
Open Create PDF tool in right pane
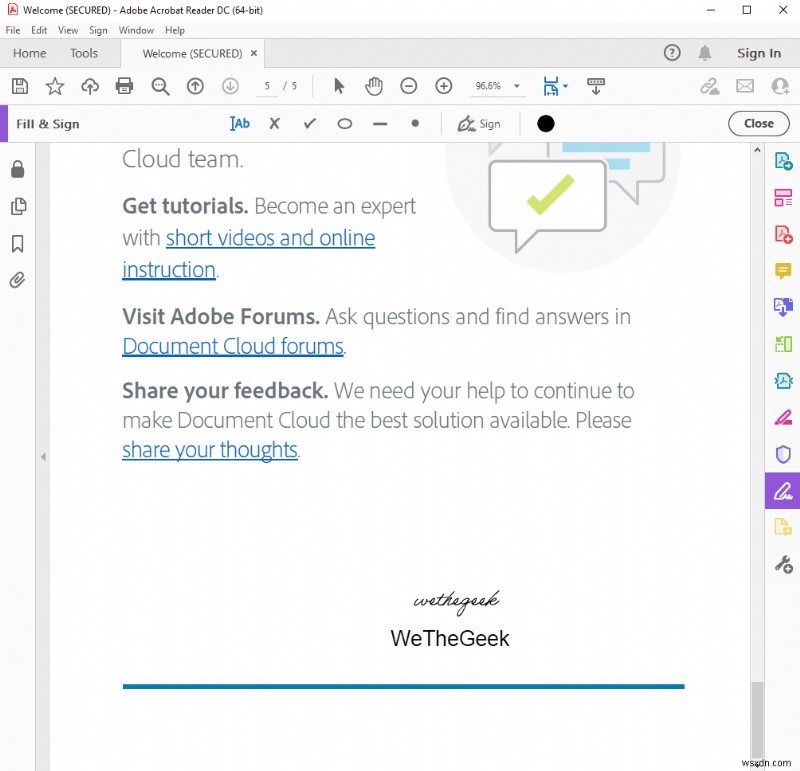(783, 235)
